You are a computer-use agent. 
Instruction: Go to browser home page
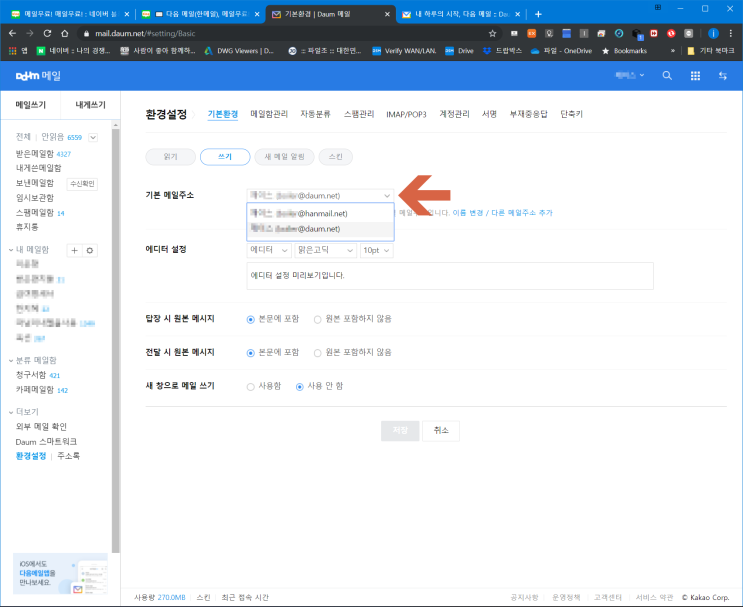tap(65, 34)
